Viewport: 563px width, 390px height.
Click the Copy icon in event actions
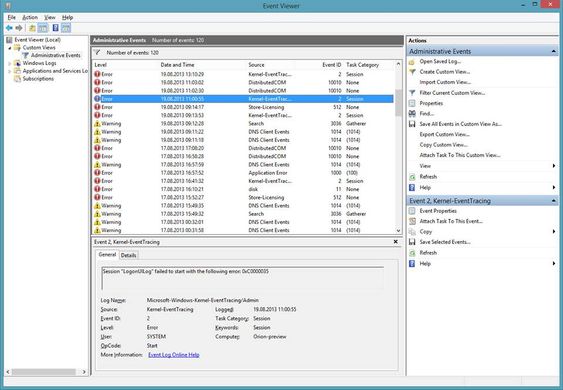[412, 232]
